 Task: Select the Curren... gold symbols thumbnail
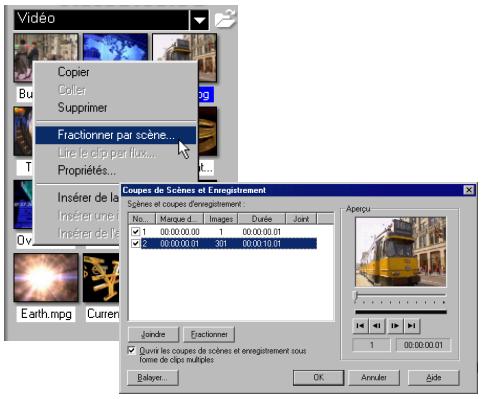pyautogui.click(x=101, y=277)
